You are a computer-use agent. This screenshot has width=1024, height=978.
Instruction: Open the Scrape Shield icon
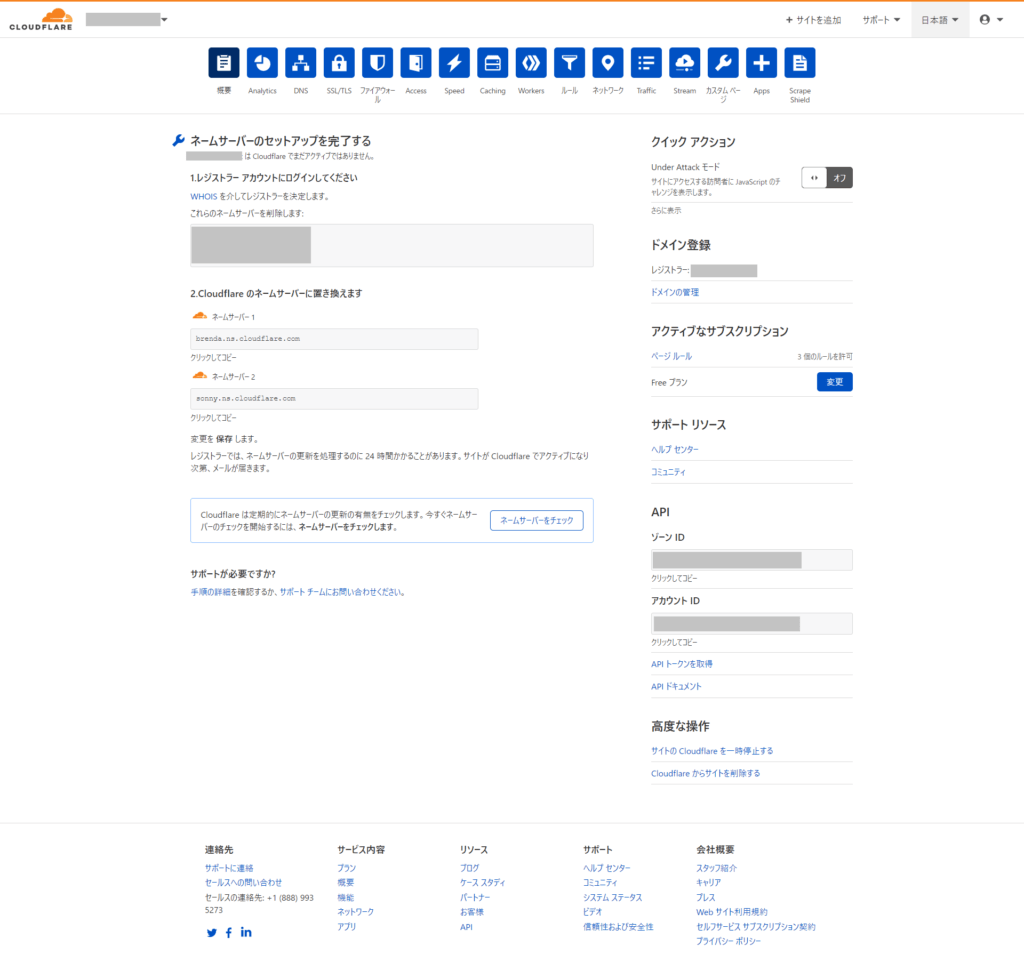(x=800, y=63)
